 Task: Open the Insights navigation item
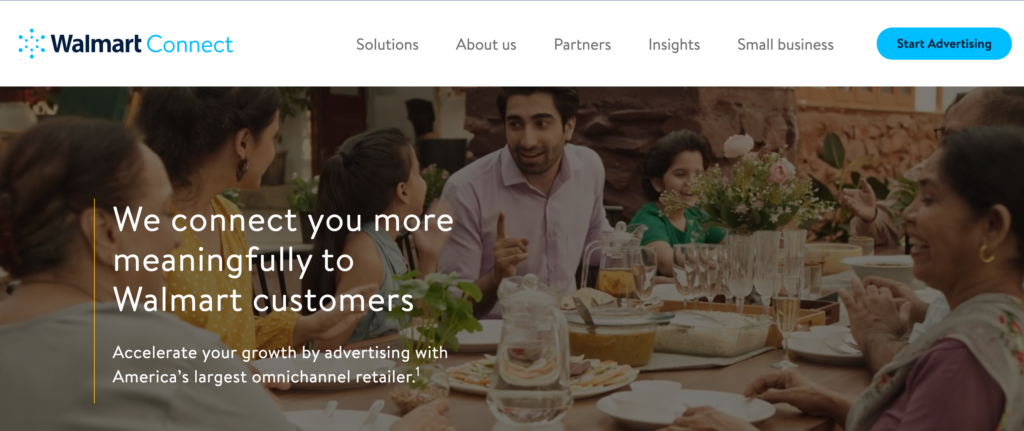click(674, 44)
